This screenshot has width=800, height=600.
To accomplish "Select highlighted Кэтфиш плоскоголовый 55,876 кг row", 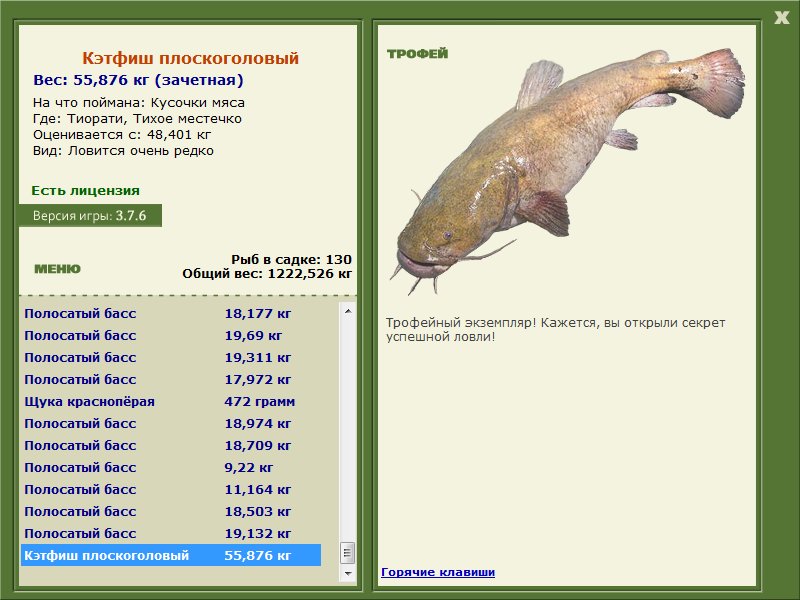I will click(x=171, y=555).
